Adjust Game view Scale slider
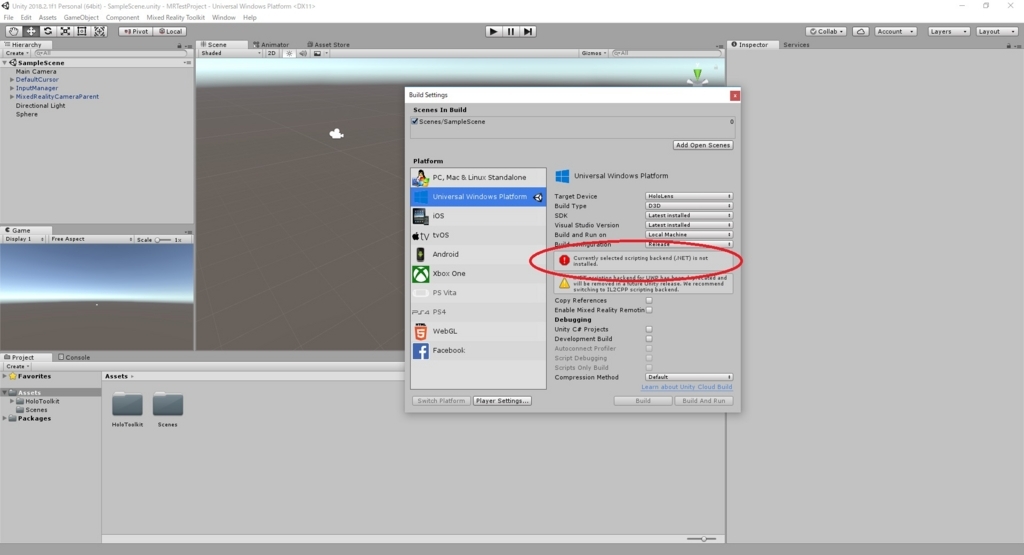This screenshot has height=555, width=1024. click(162, 240)
